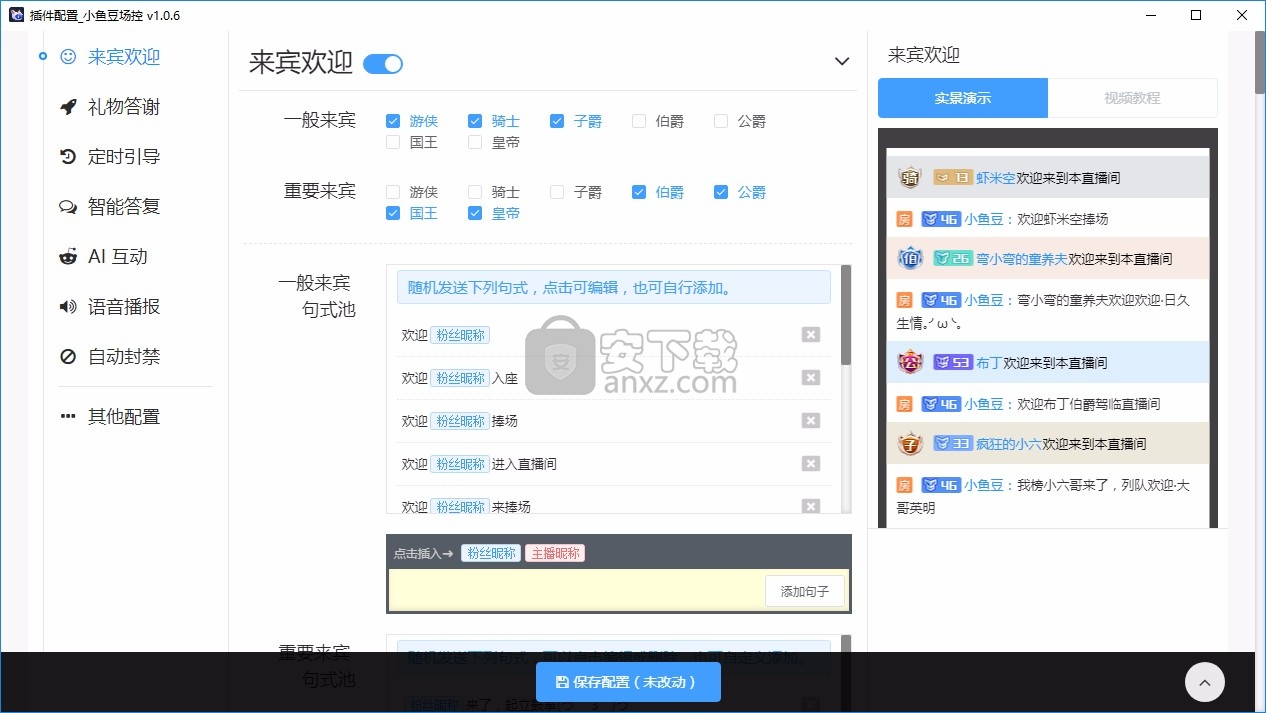The height and width of the screenshot is (713, 1266).
Task: Check 伯爵 under 一般来宾
Action: (639, 121)
